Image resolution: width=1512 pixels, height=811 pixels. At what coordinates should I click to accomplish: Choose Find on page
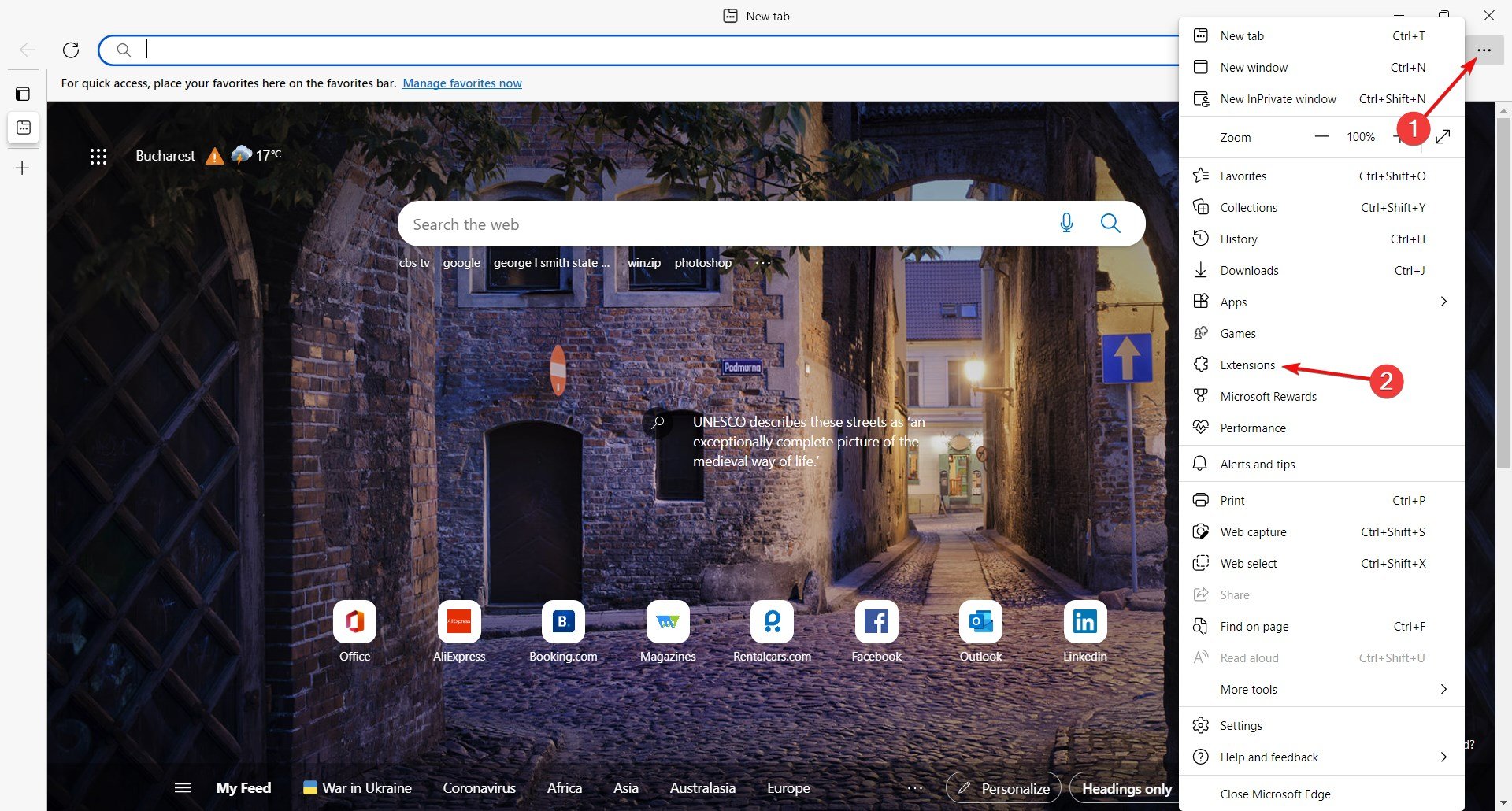tap(1321, 626)
